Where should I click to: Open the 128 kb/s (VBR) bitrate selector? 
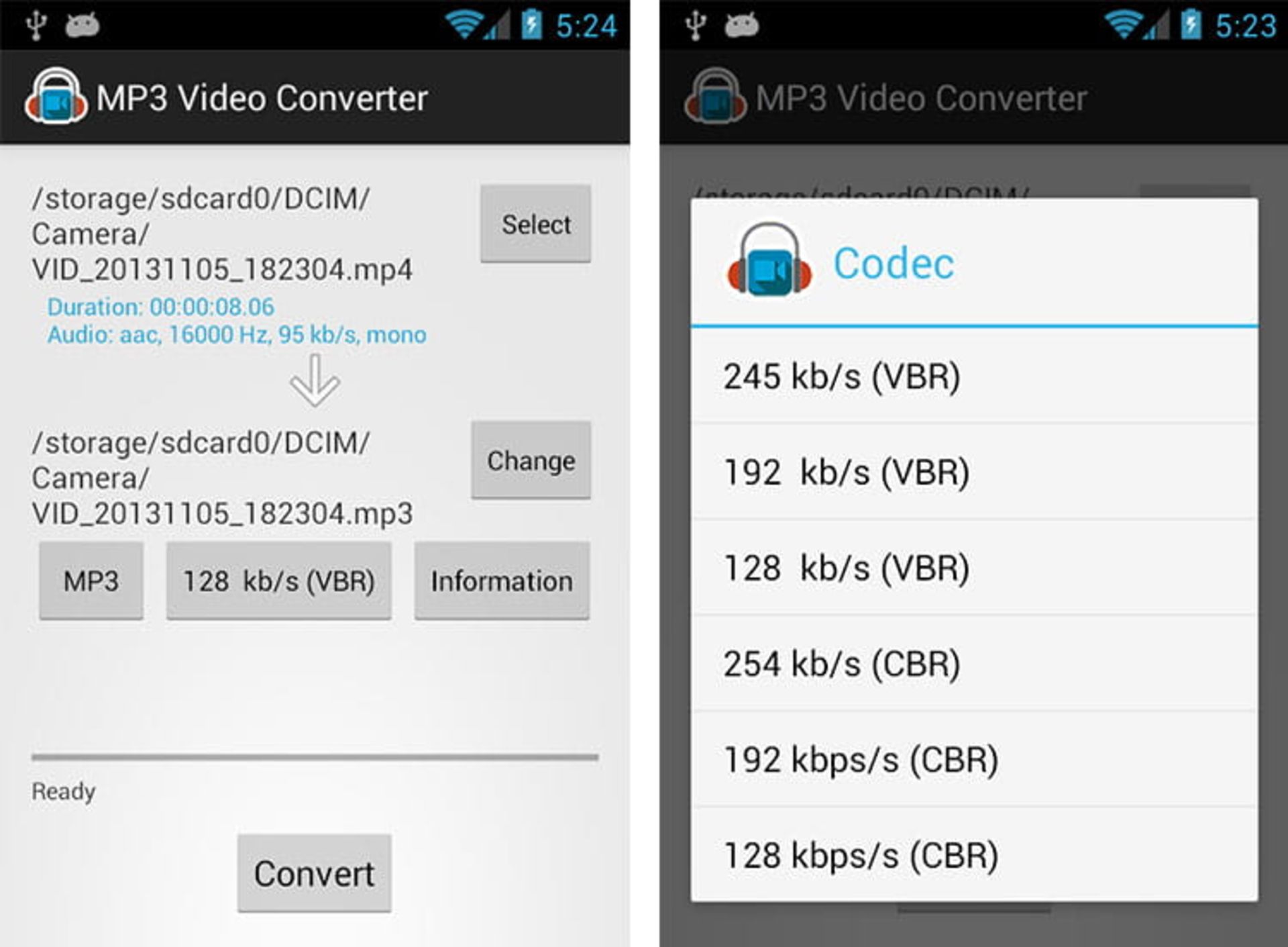coord(279,581)
